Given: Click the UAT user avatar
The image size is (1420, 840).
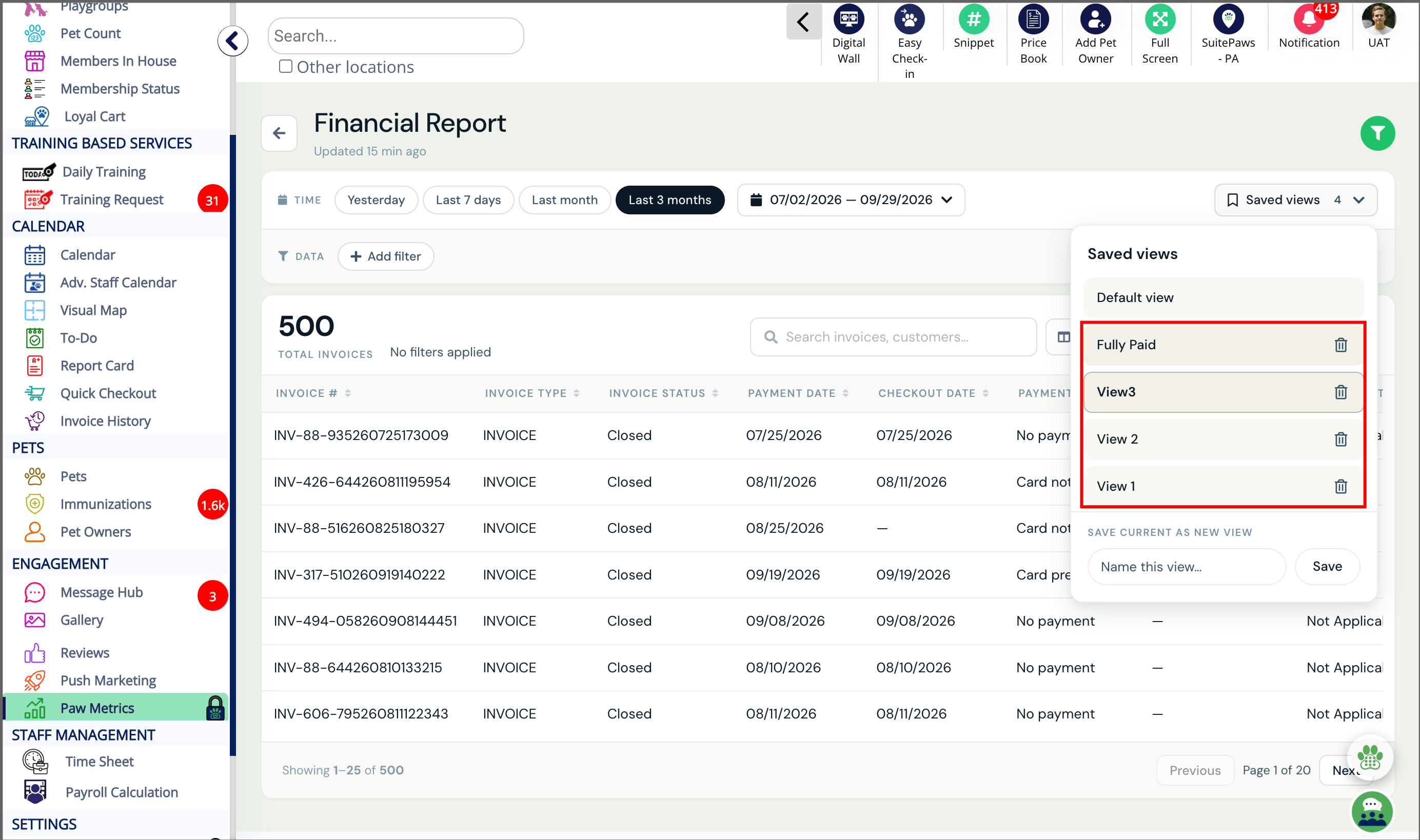Looking at the screenshot, I should pos(1378,19).
